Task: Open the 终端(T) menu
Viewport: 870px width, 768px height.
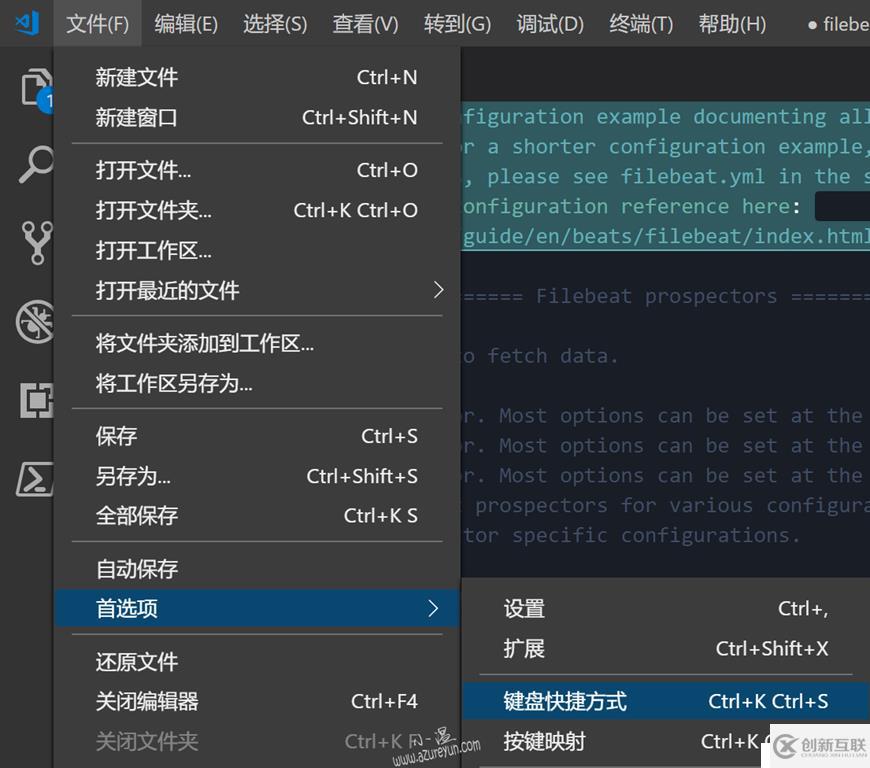Action: point(641,24)
